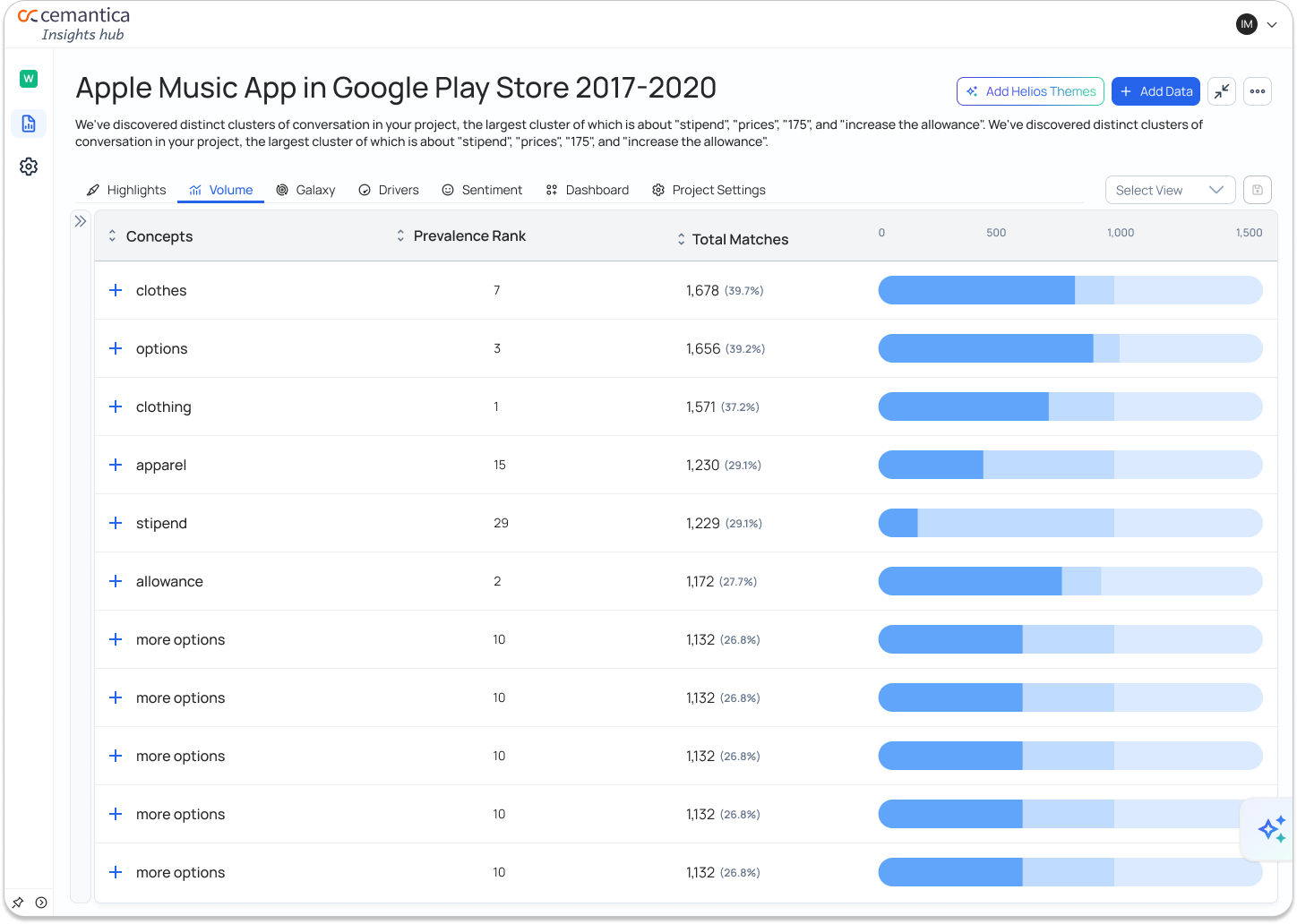
Task: Click the project title heading
Action: click(396, 88)
